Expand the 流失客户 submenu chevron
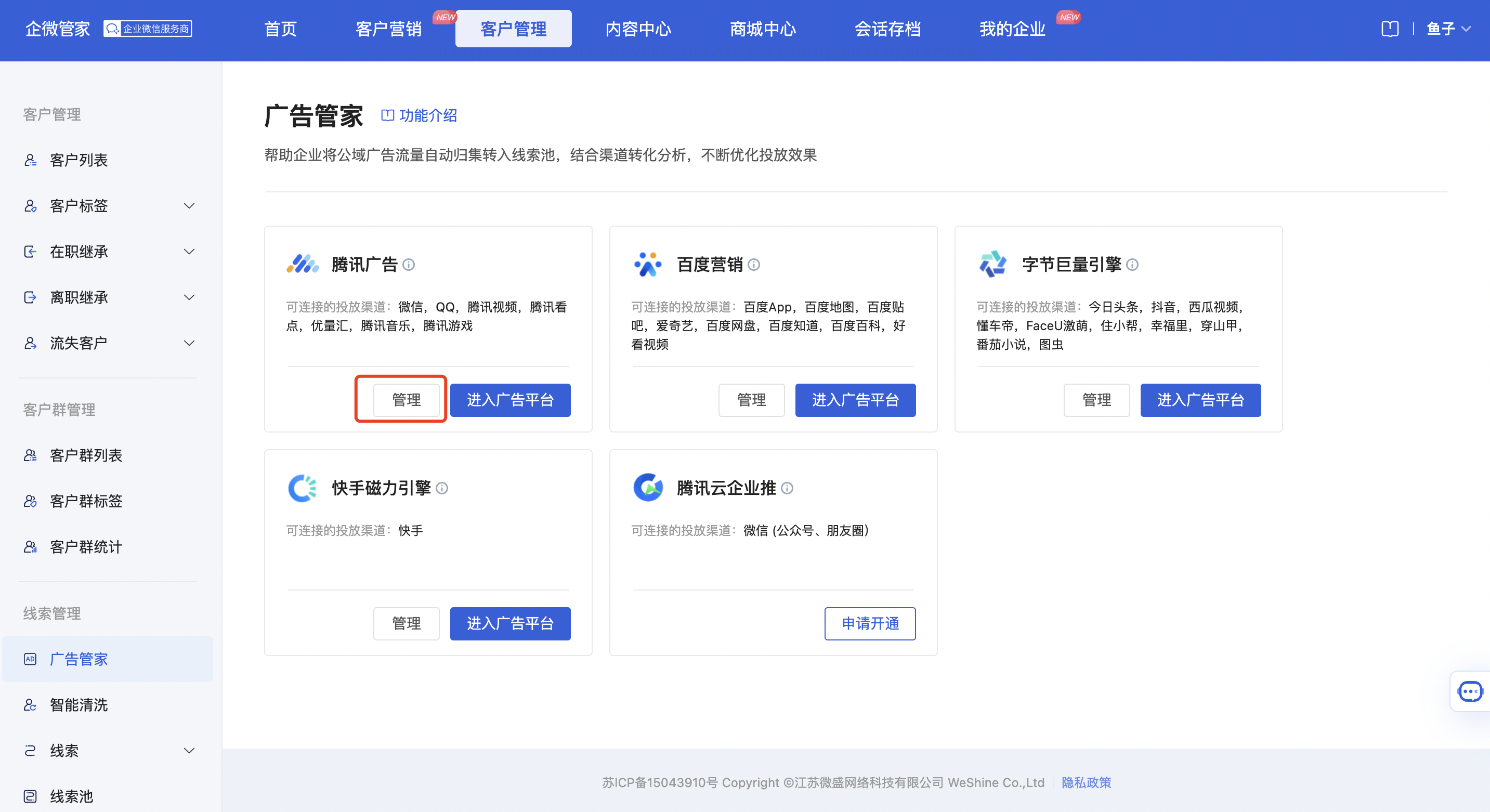Viewport: 1490px width, 812px height. pyautogui.click(x=189, y=343)
